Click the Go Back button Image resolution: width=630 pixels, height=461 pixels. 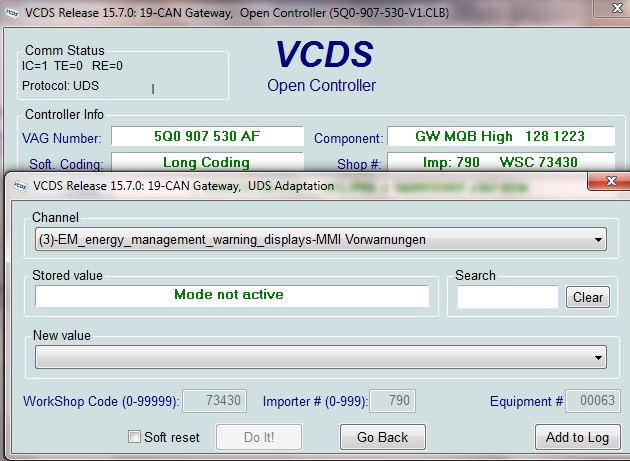click(382, 437)
